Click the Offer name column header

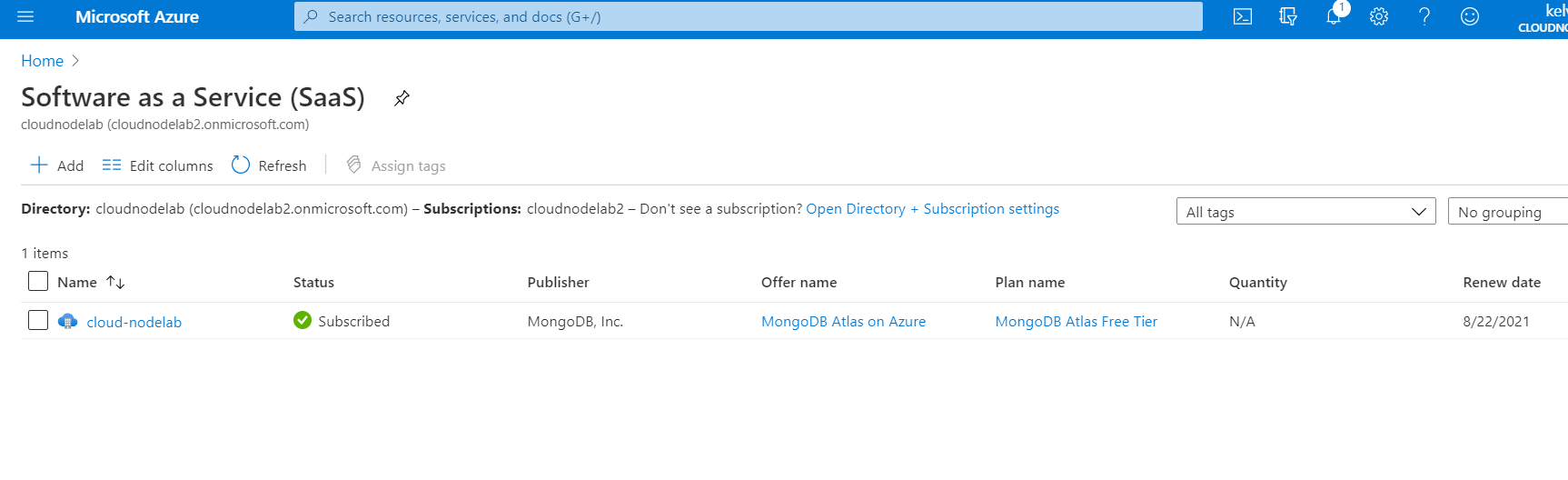point(799,282)
